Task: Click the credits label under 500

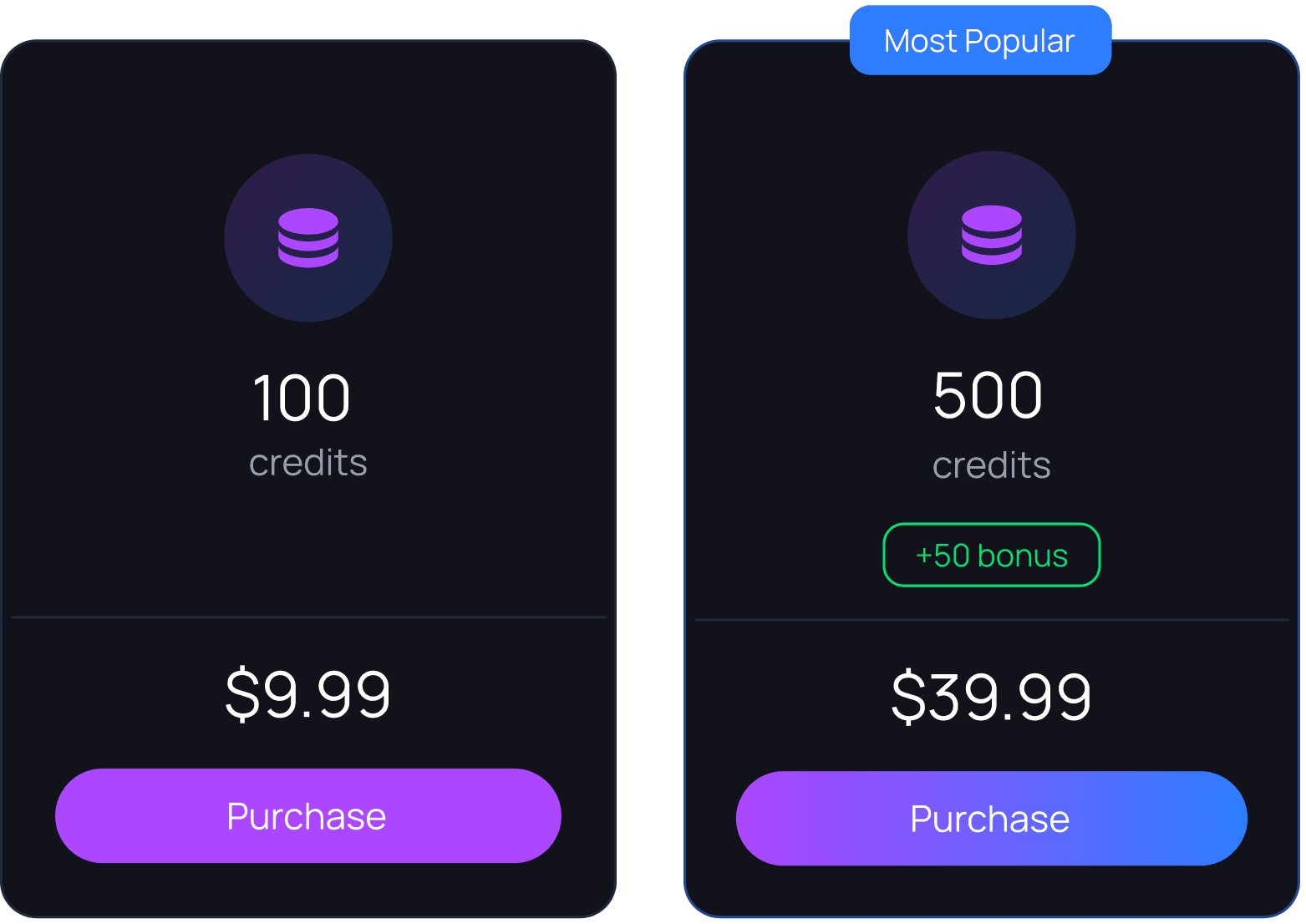Action: coord(992,465)
